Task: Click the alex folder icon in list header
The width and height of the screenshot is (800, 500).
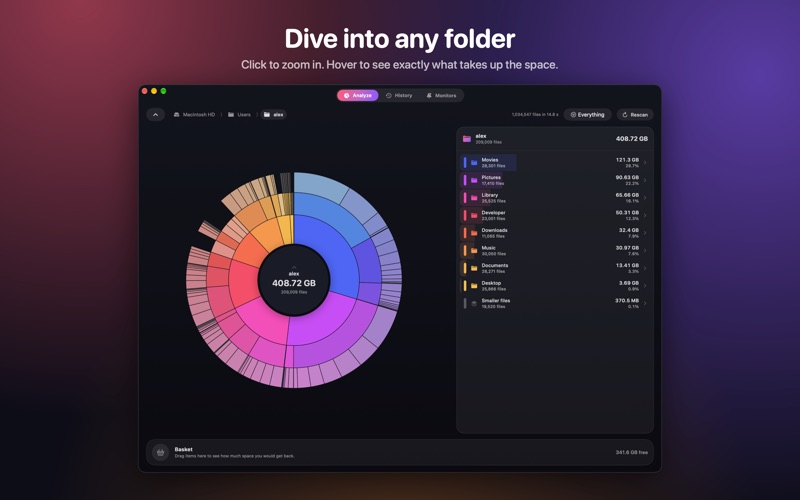Action: [x=466, y=139]
